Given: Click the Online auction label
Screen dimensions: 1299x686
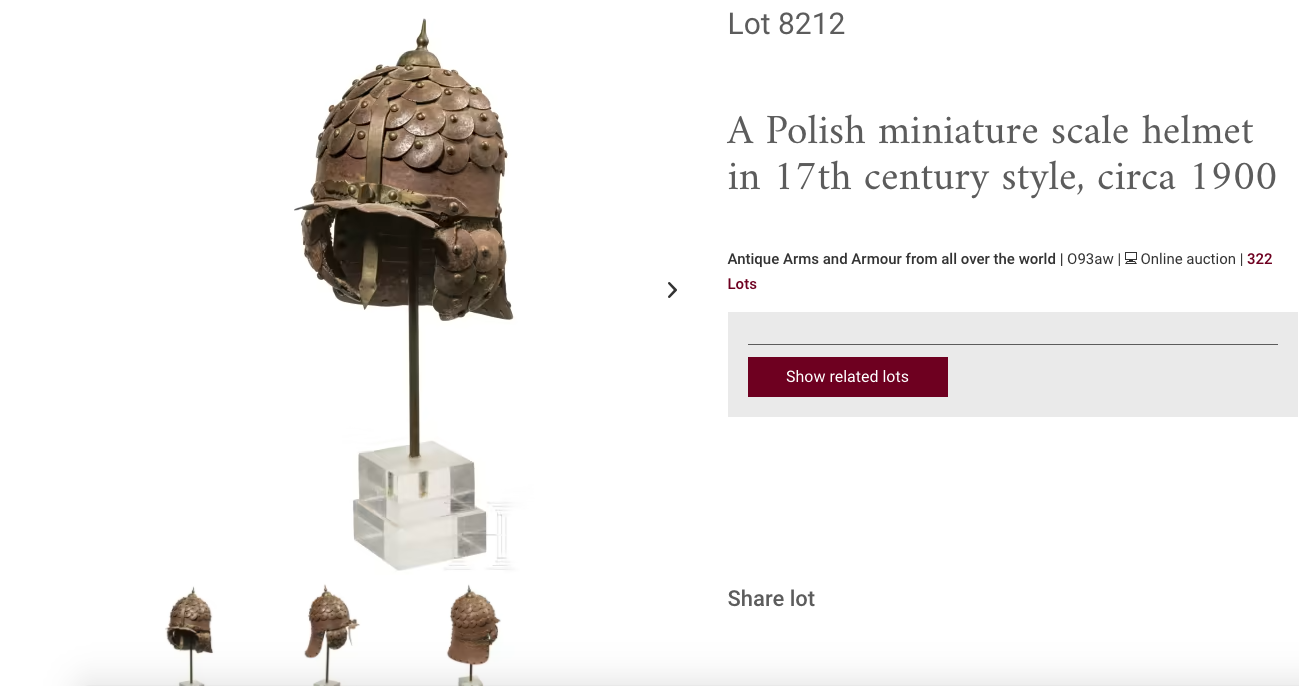Looking at the screenshot, I should tap(1188, 259).
